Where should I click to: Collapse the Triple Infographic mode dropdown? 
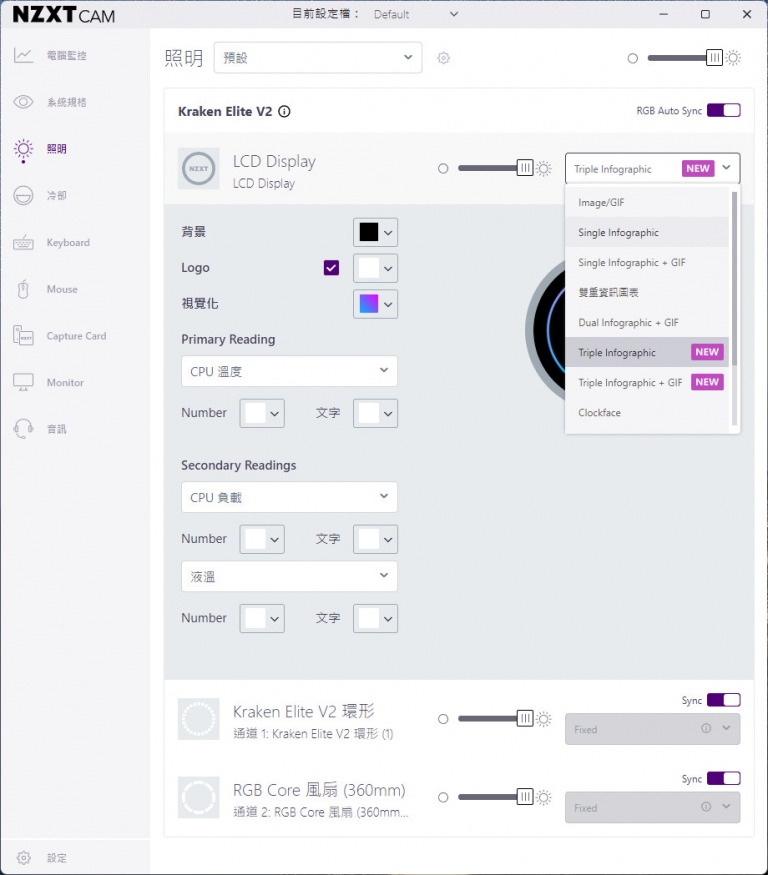pyautogui.click(x=652, y=169)
